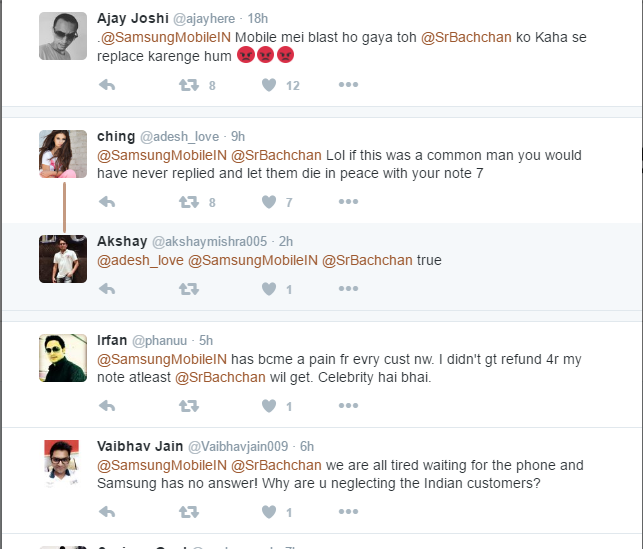
Task: Like Irfan's tweet about refund
Action: coord(269,406)
